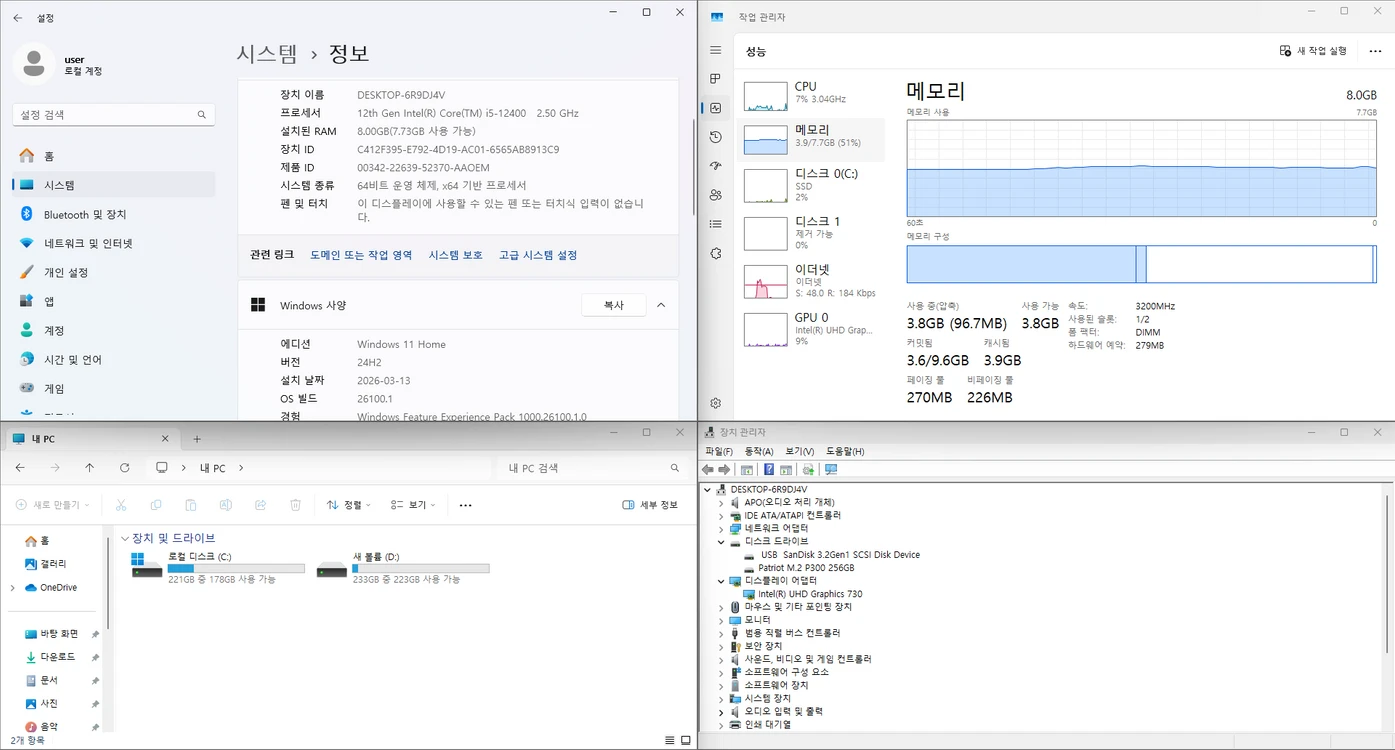Select Disk 0 (C:) performance entry
This screenshot has height=750, width=1395.
[812, 186]
